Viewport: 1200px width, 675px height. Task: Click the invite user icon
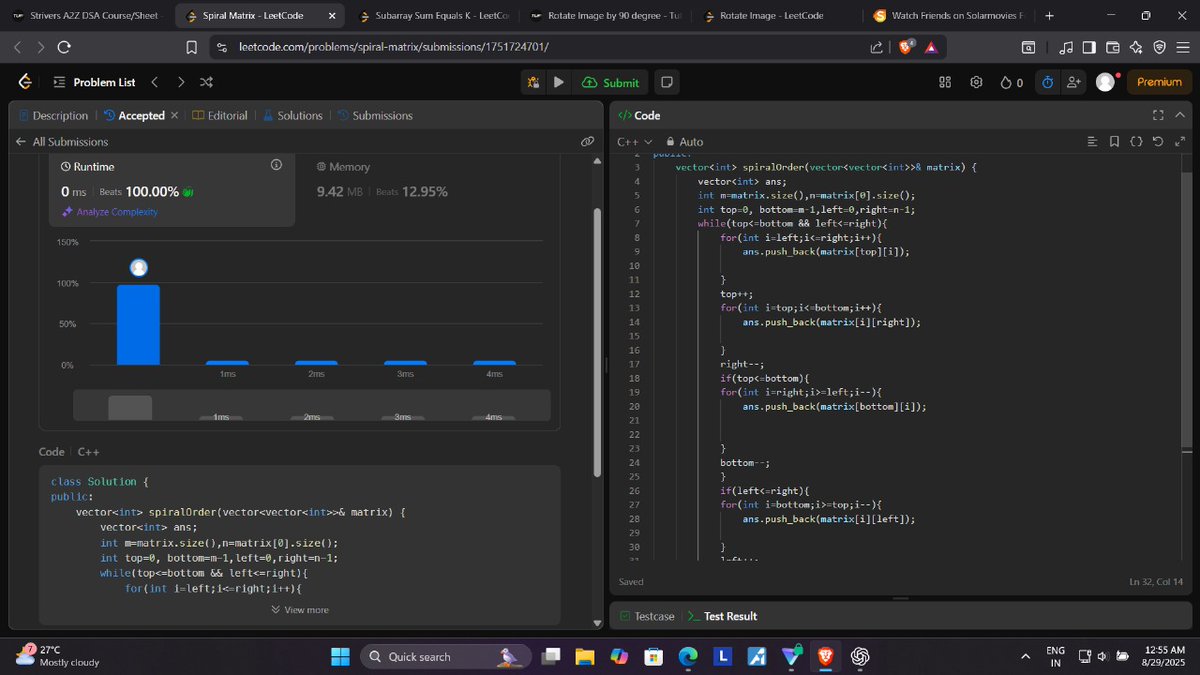pos(1074,82)
